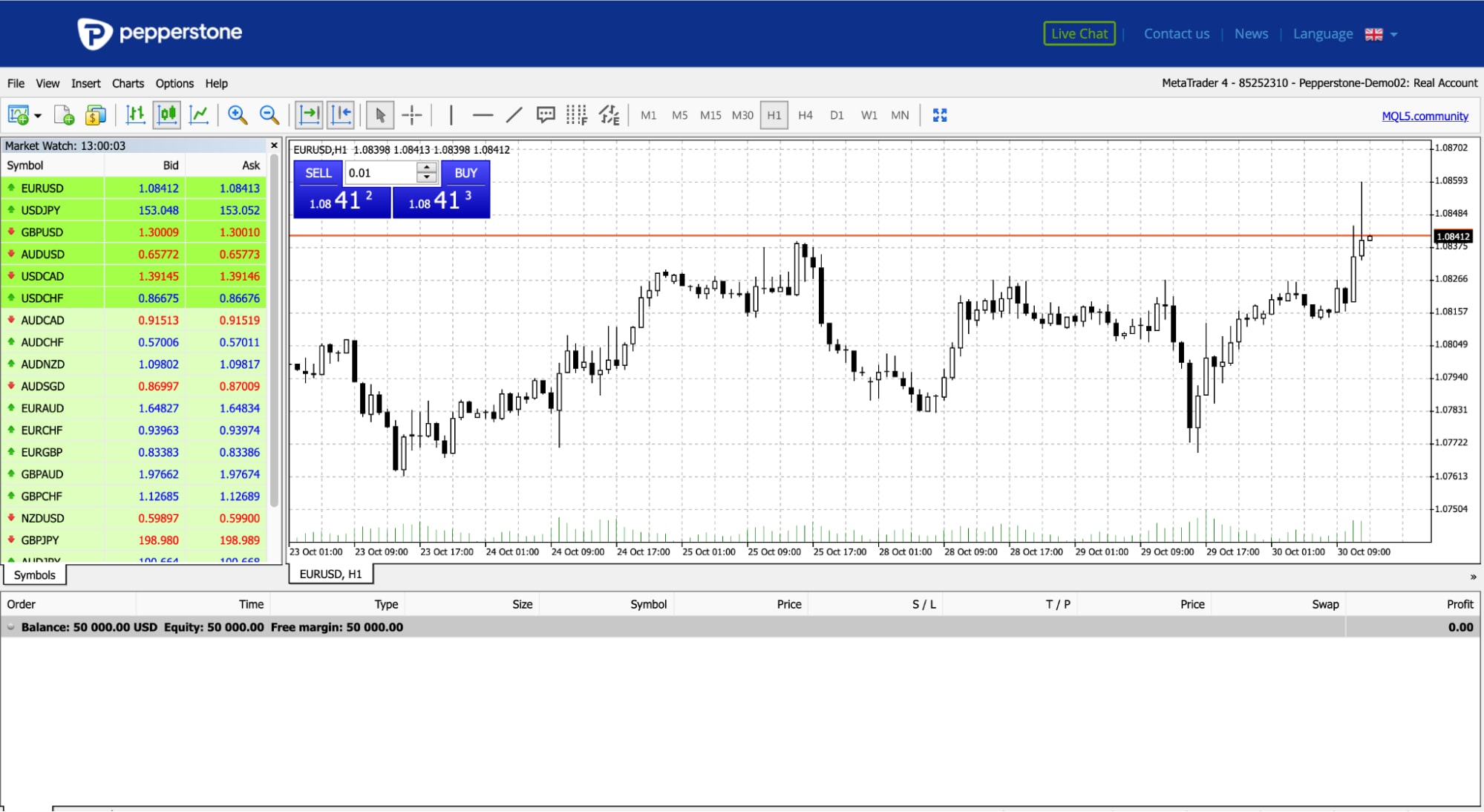The height and width of the screenshot is (812, 1484).
Task: Set timeframe to M1
Action: 649,115
